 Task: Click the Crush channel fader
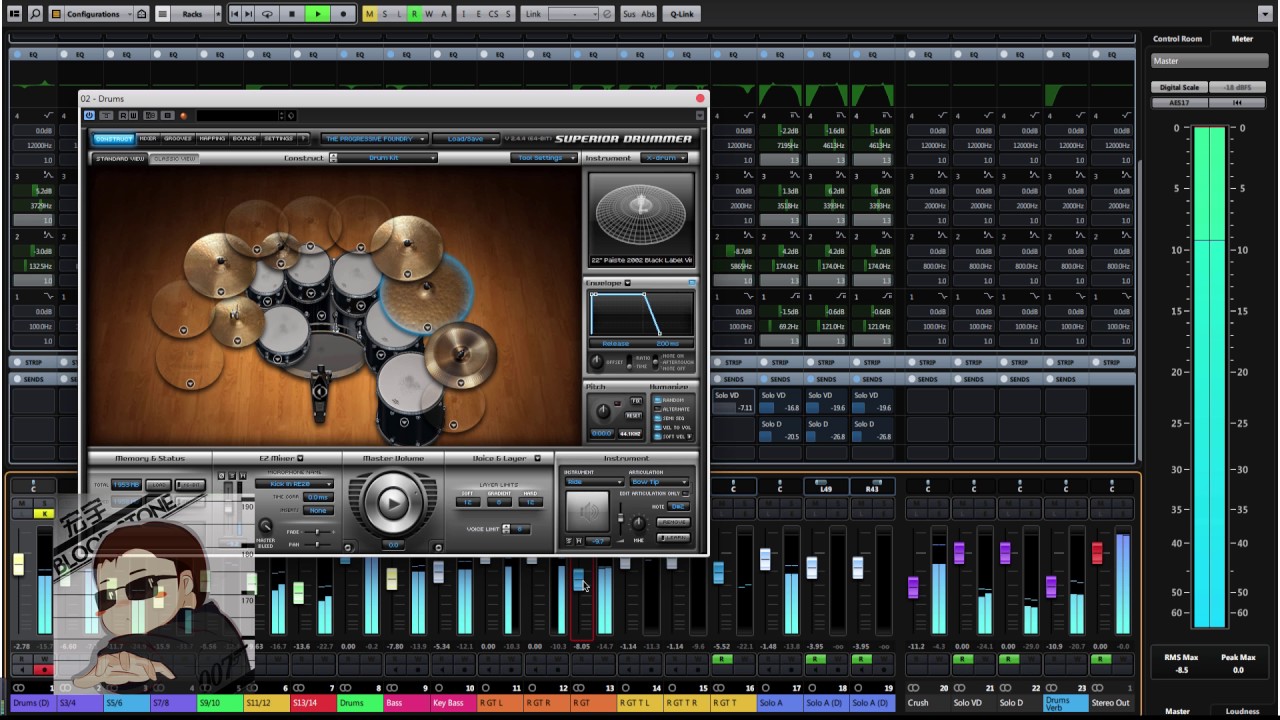click(913, 586)
